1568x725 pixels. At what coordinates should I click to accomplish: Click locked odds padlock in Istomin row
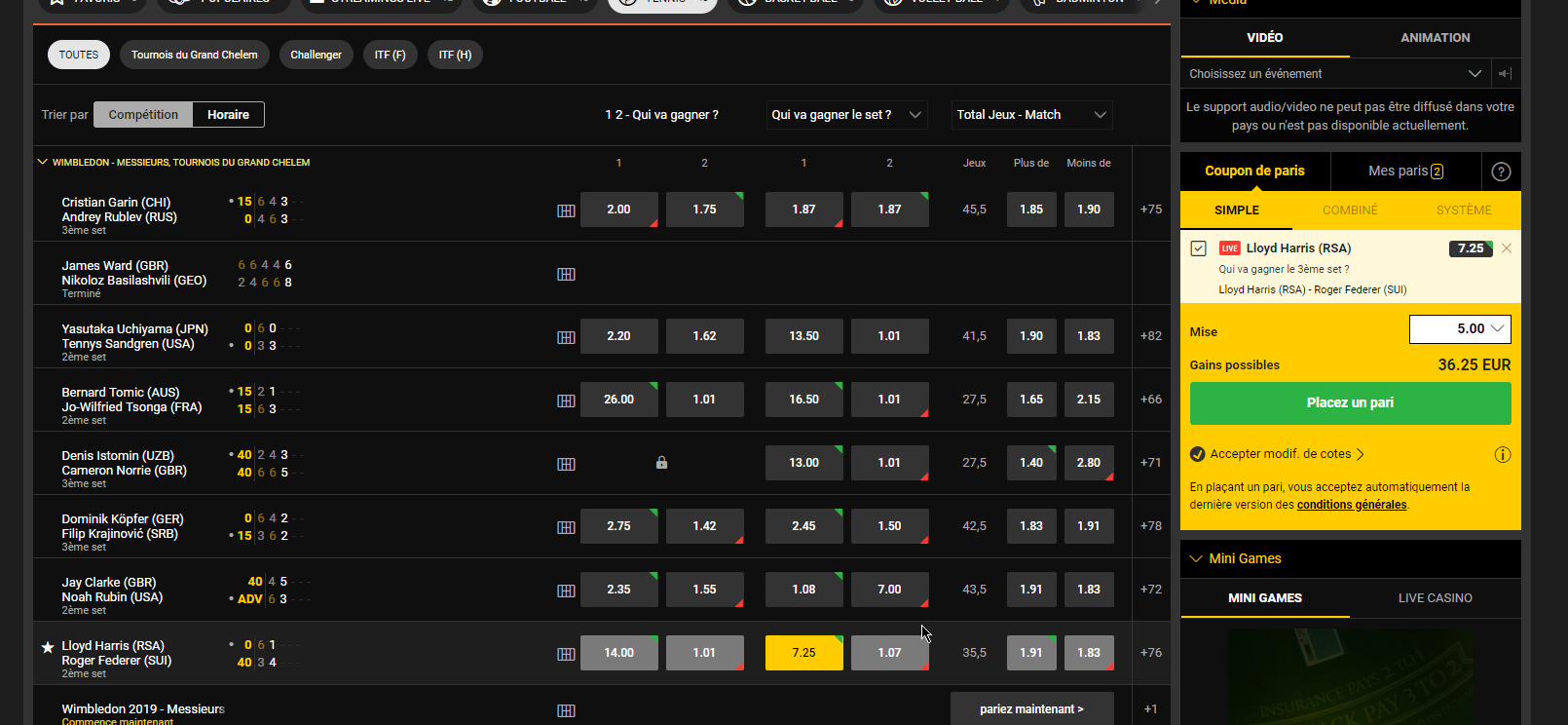coord(661,463)
